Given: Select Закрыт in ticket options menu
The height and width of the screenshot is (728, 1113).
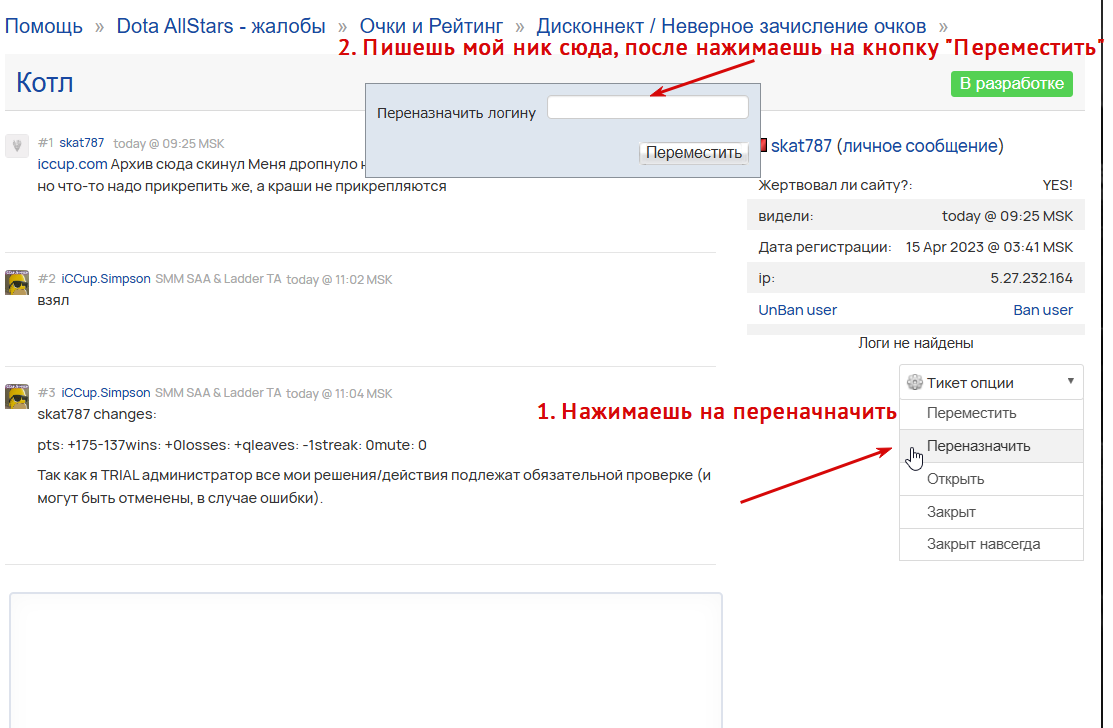Looking at the screenshot, I should pyautogui.click(x=991, y=512).
